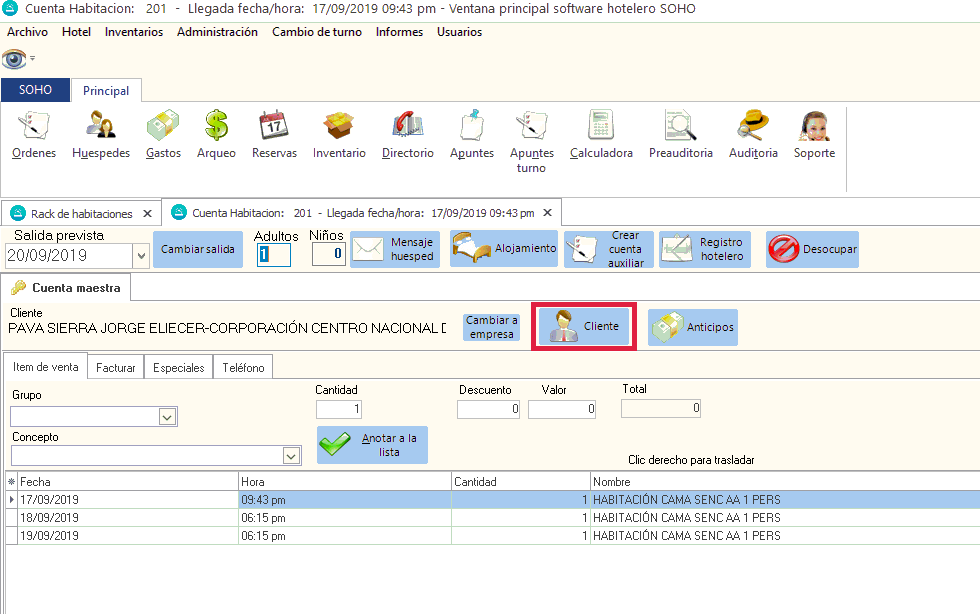Open the Directorio phone icon
Screen dimensions: 980x614
point(407,135)
